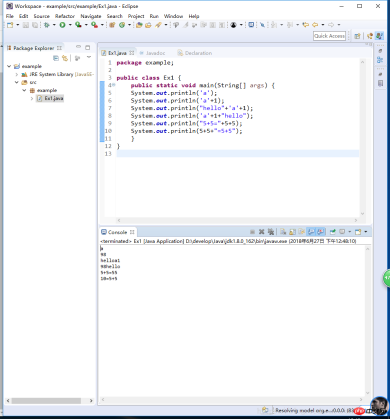This screenshot has height=419, width=390.
Task: Click the Outline icon in right sidebar
Action: coord(380,60)
